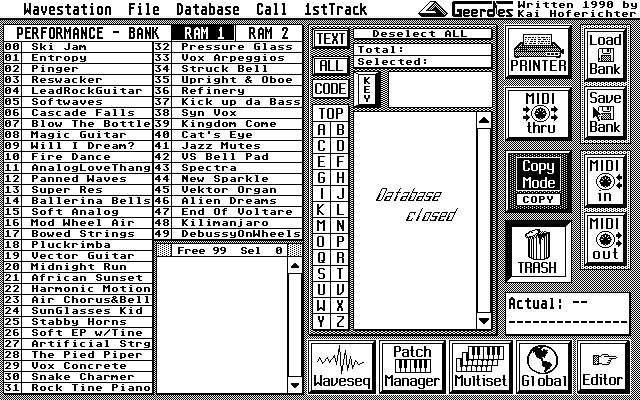Open the Wavestation menu
Image resolution: width=640 pixels, height=400 pixels.
click(x=67, y=9)
